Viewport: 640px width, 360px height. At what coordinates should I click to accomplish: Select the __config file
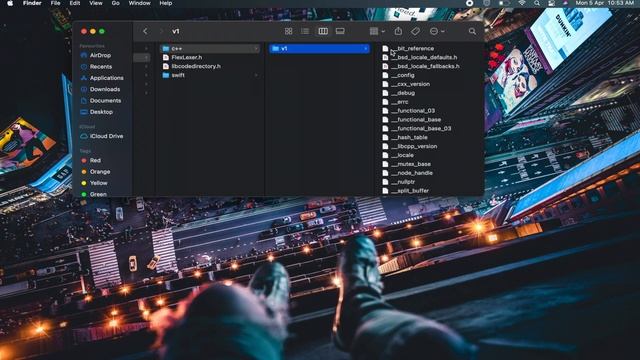402,75
